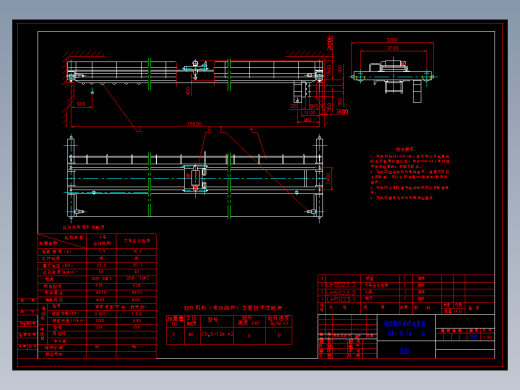Viewport: 520px width, 390px height.
Task: Click the 400 vertical dimension under the trolley
Action: point(188,91)
